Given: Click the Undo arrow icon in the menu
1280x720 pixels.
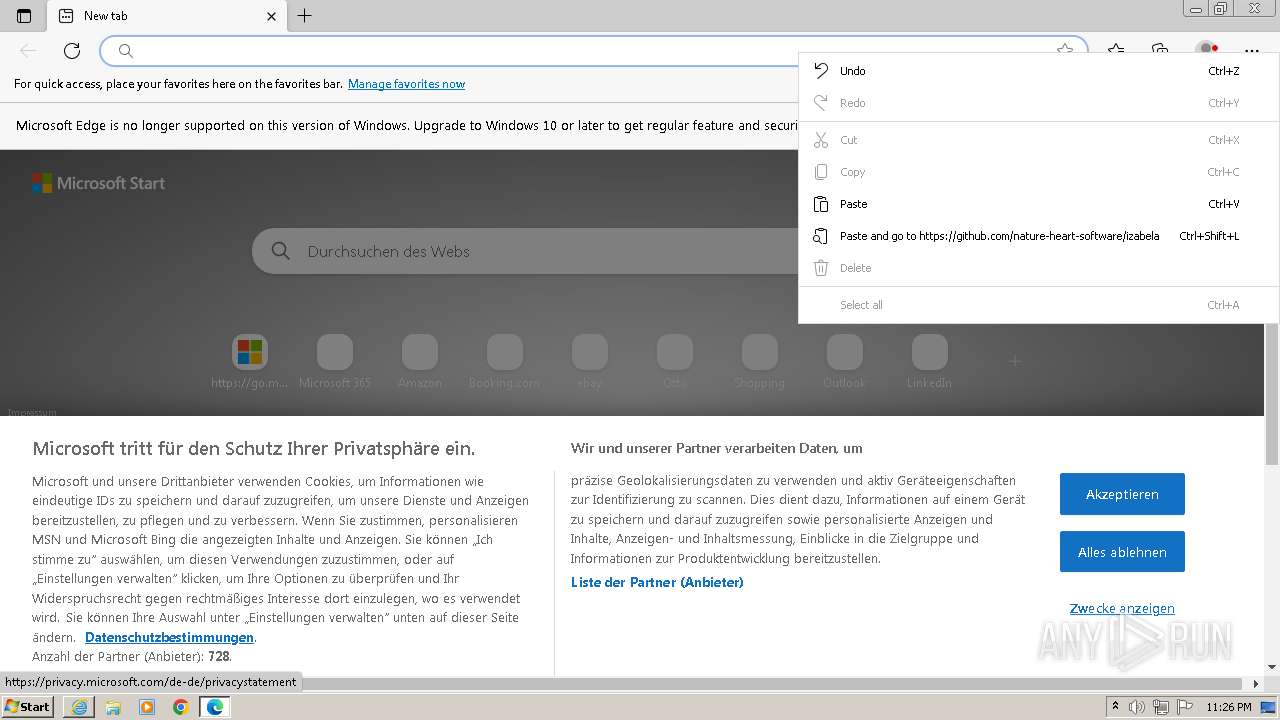Looking at the screenshot, I should coord(821,71).
